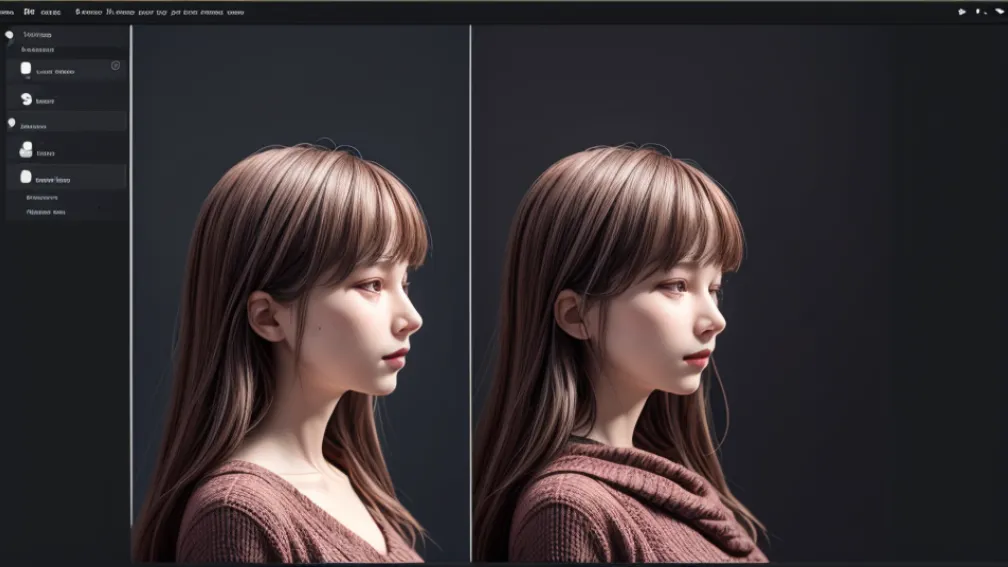The width and height of the screenshot is (1008, 567).
Task: Toggle the small circle button on first sidebar row
Action: click(115, 65)
